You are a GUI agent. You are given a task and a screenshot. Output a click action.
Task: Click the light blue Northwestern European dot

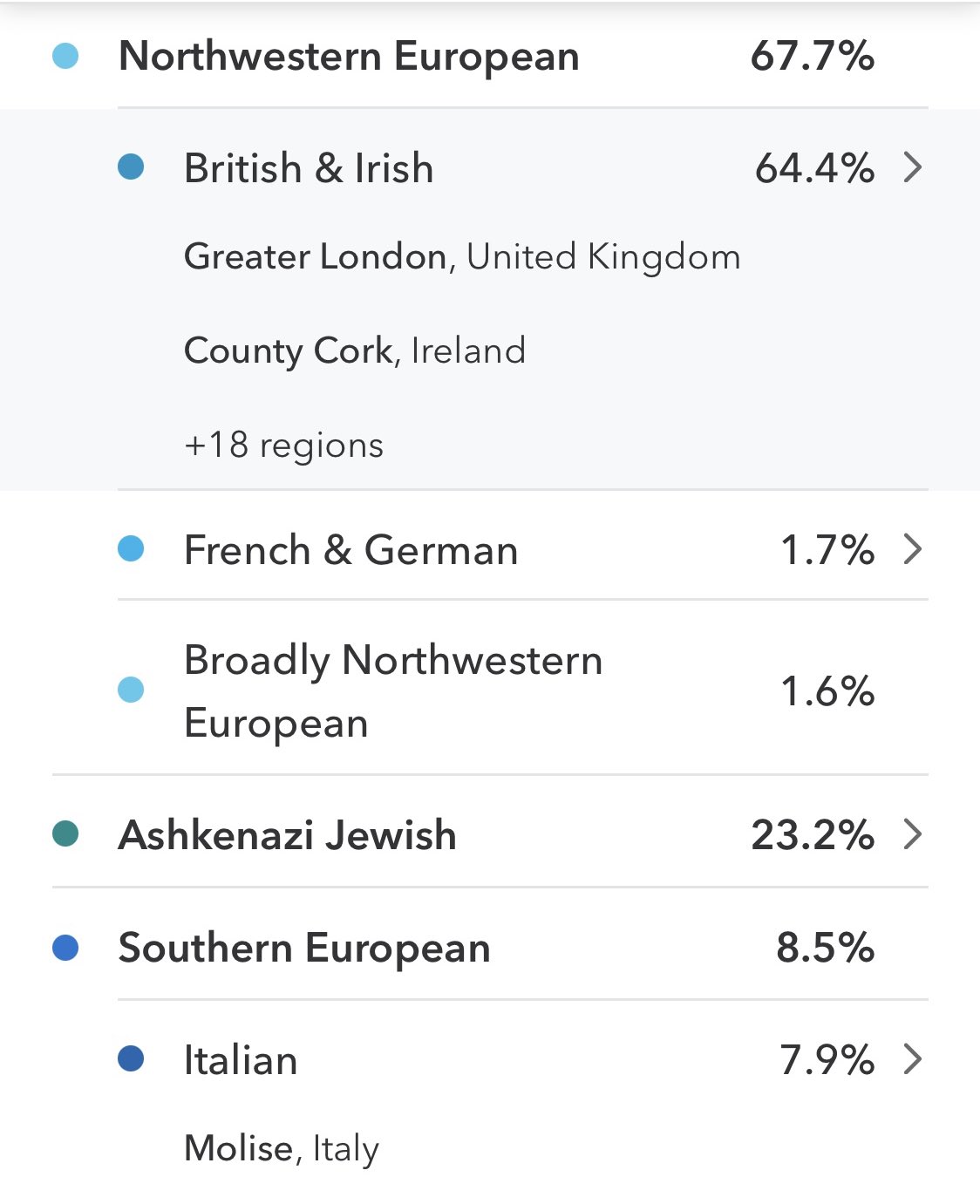(65, 57)
